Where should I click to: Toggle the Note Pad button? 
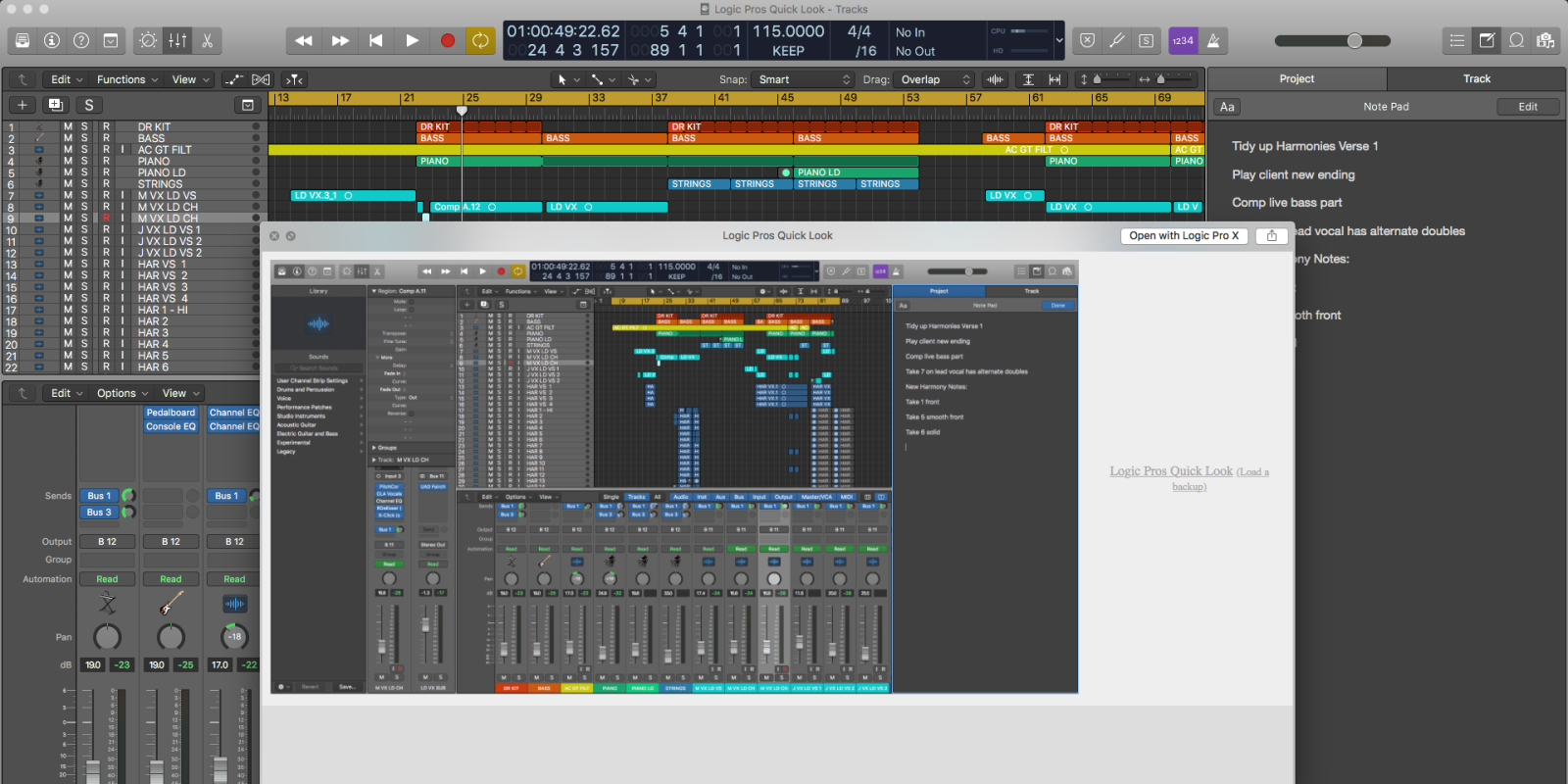pos(1487,40)
